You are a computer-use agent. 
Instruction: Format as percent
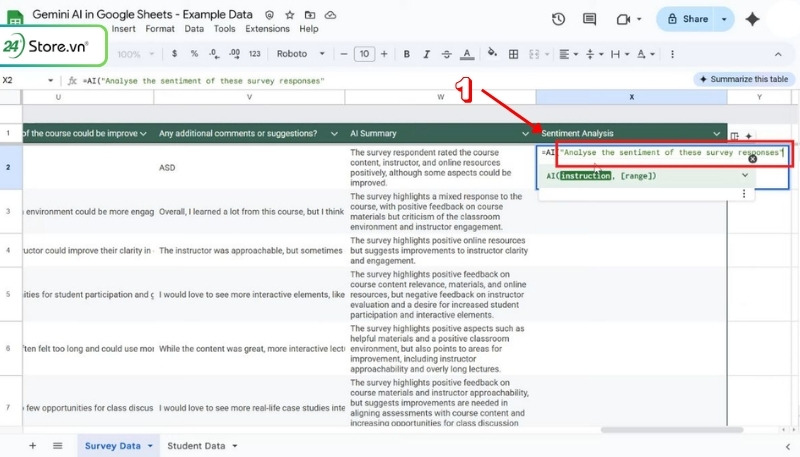pyautogui.click(x=195, y=54)
